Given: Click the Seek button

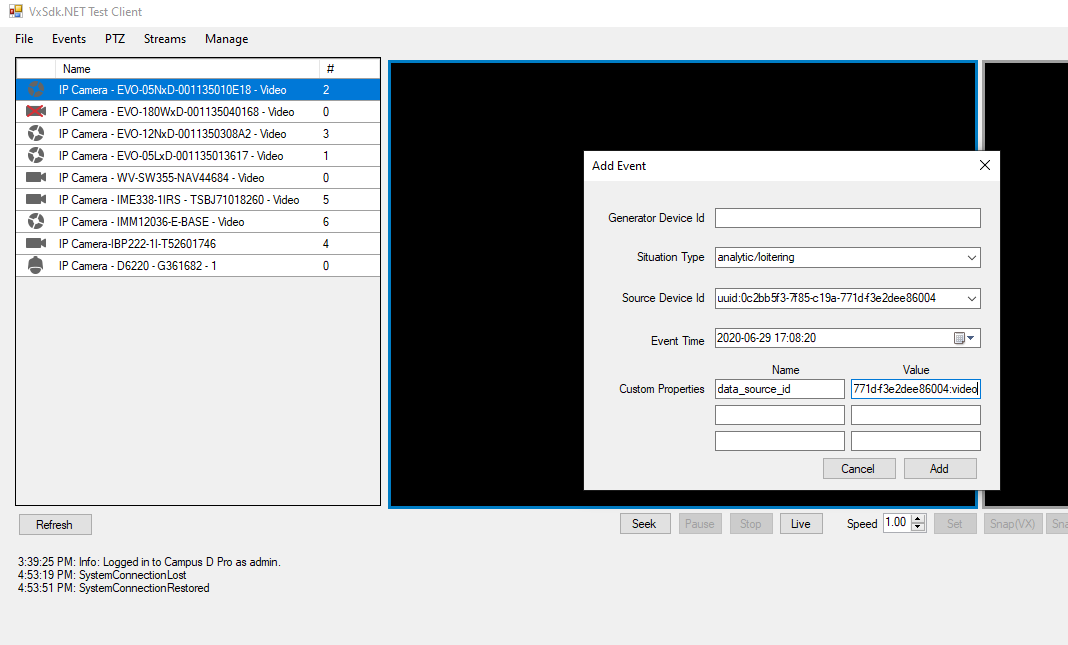Looking at the screenshot, I should [644, 524].
